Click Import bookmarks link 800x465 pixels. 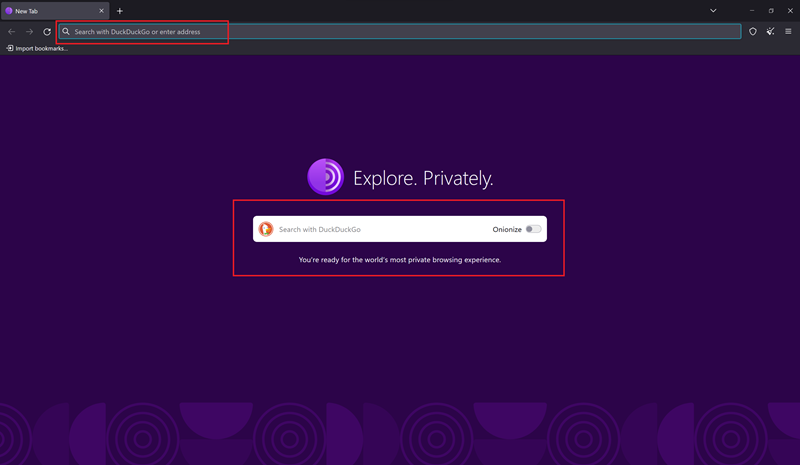click(37, 48)
